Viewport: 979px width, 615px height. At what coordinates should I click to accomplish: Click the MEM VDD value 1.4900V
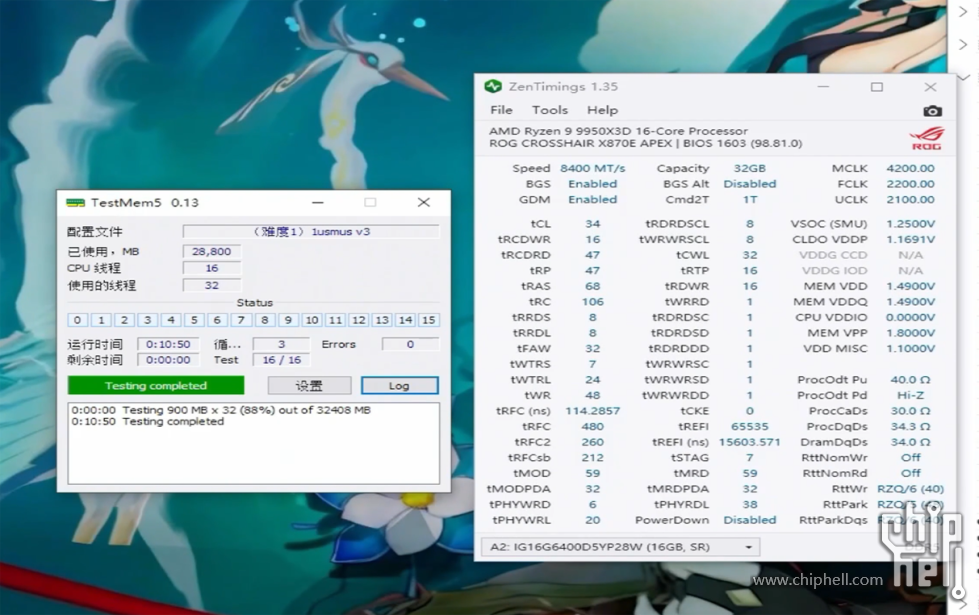click(x=910, y=286)
